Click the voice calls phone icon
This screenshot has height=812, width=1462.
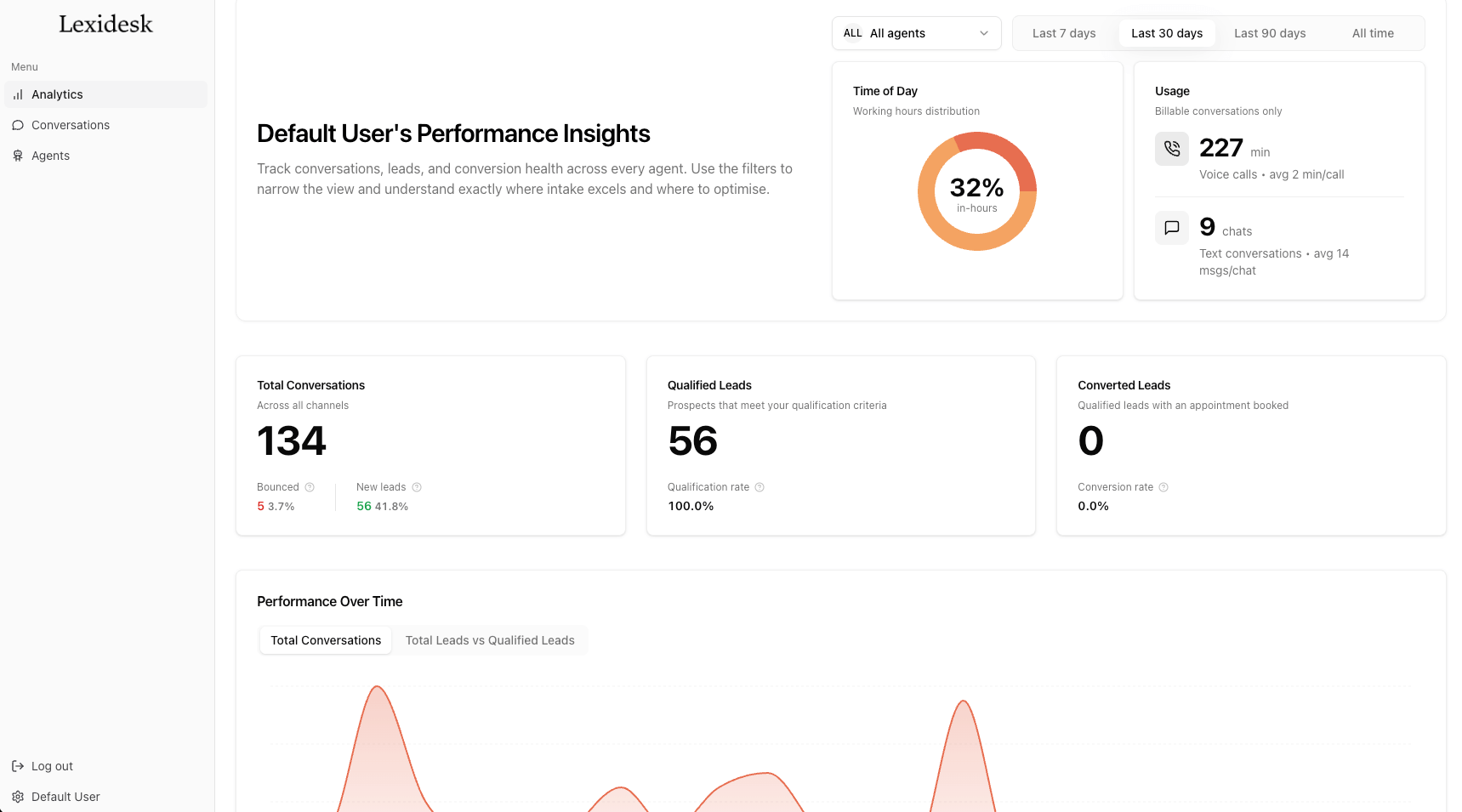(x=1171, y=149)
